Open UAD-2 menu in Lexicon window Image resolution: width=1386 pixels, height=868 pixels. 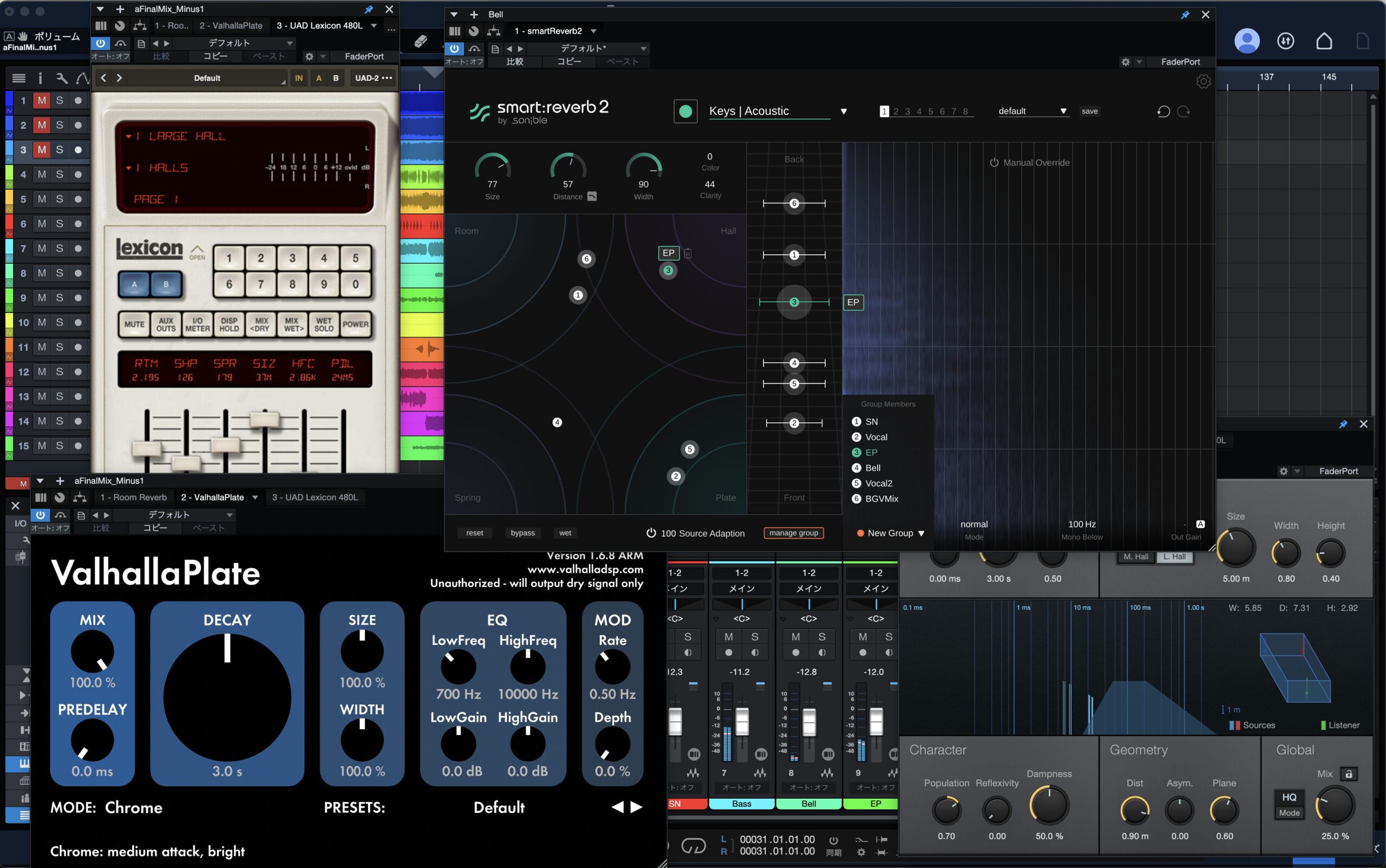pos(374,78)
